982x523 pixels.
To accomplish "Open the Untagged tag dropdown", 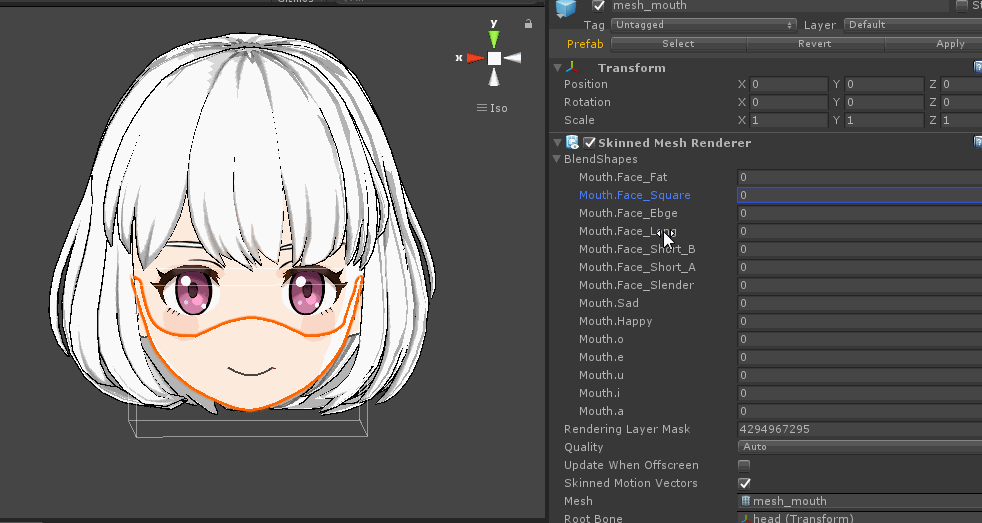I will click(703, 25).
